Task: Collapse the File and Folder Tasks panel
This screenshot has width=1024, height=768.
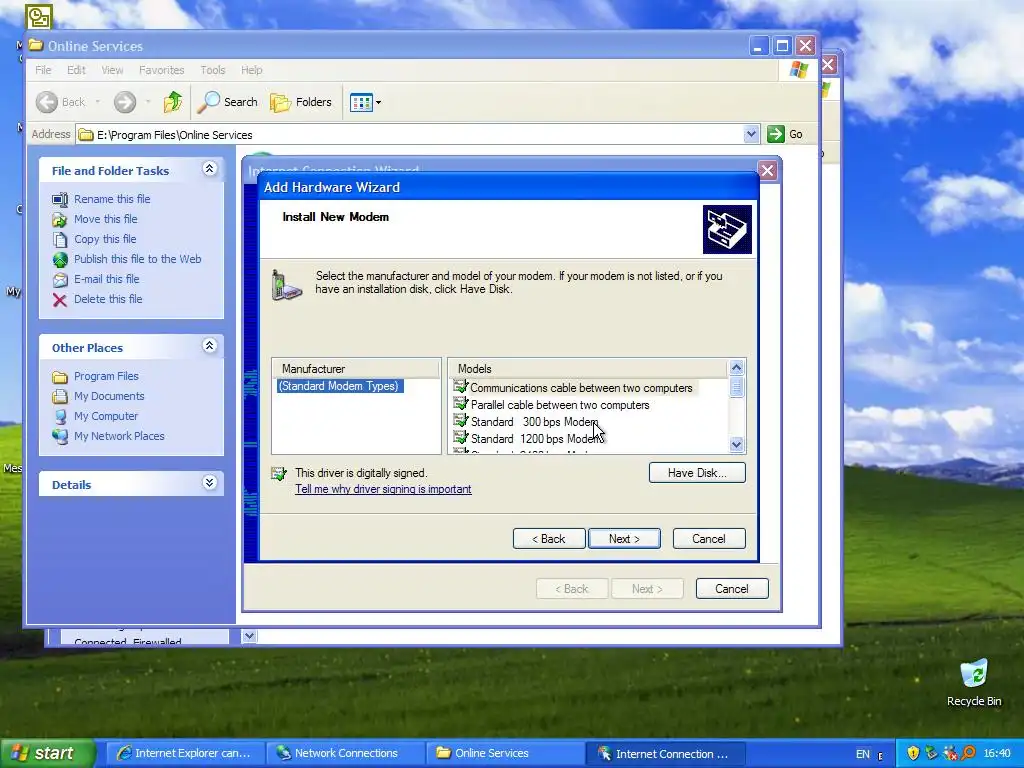Action: pos(209,169)
